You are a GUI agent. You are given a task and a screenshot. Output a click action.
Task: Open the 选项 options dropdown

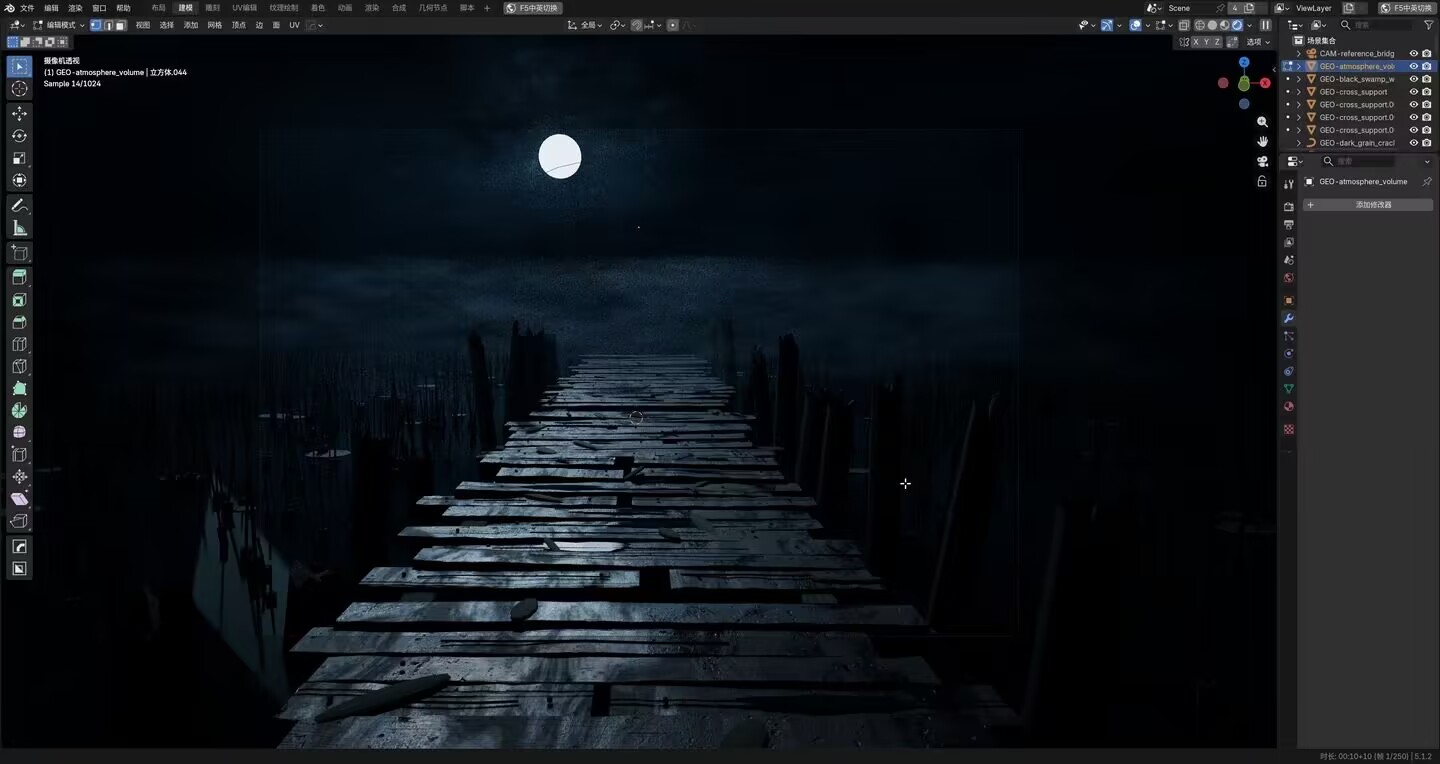(1257, 42)
